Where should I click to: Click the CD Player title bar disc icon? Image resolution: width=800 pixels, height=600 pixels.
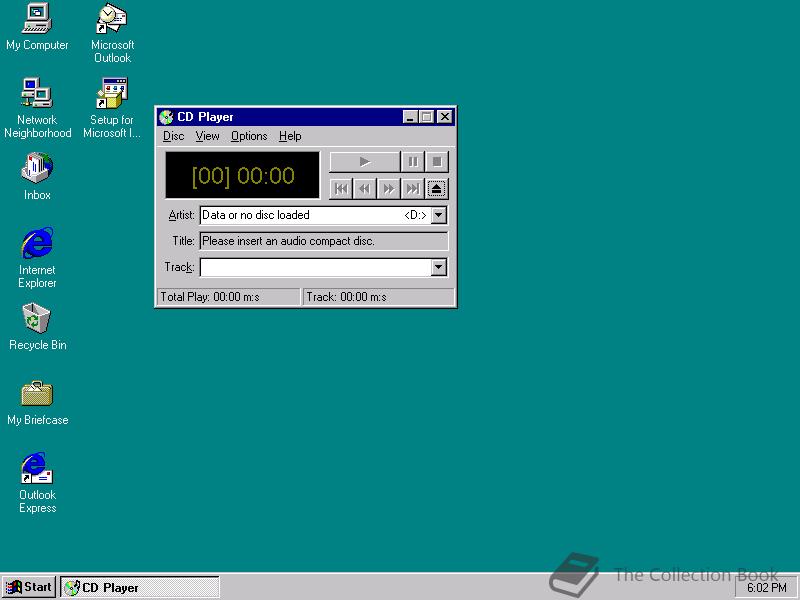tap(166, 117)
